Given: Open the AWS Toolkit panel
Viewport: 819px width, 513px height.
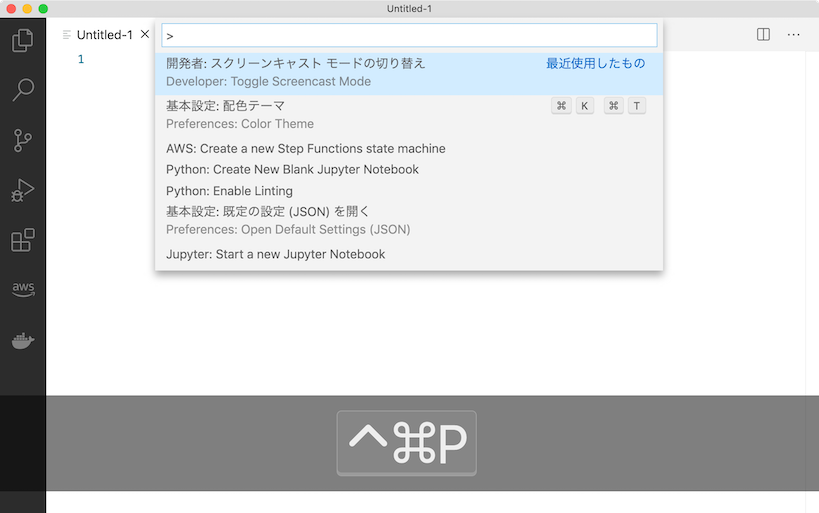Looking at the screenshot, I should (x=23, y=289).
